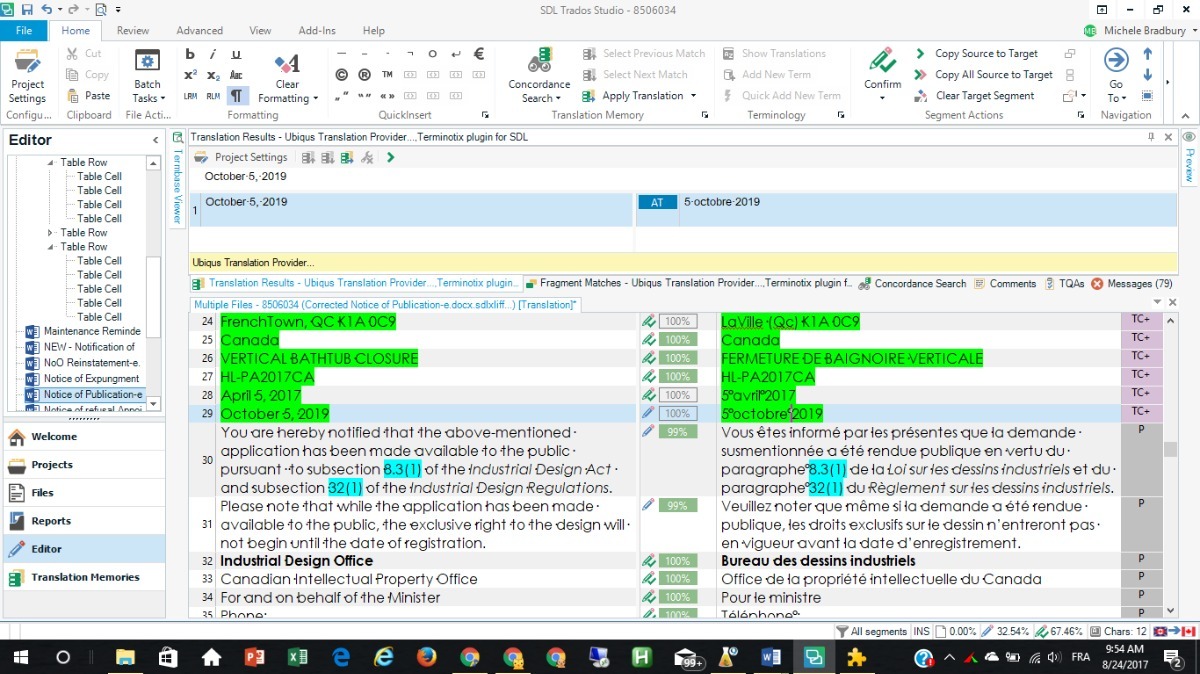This screenshot has width=1200, height=674.
Task: Apply superscript formatting
Action: [x=190, y=75]
